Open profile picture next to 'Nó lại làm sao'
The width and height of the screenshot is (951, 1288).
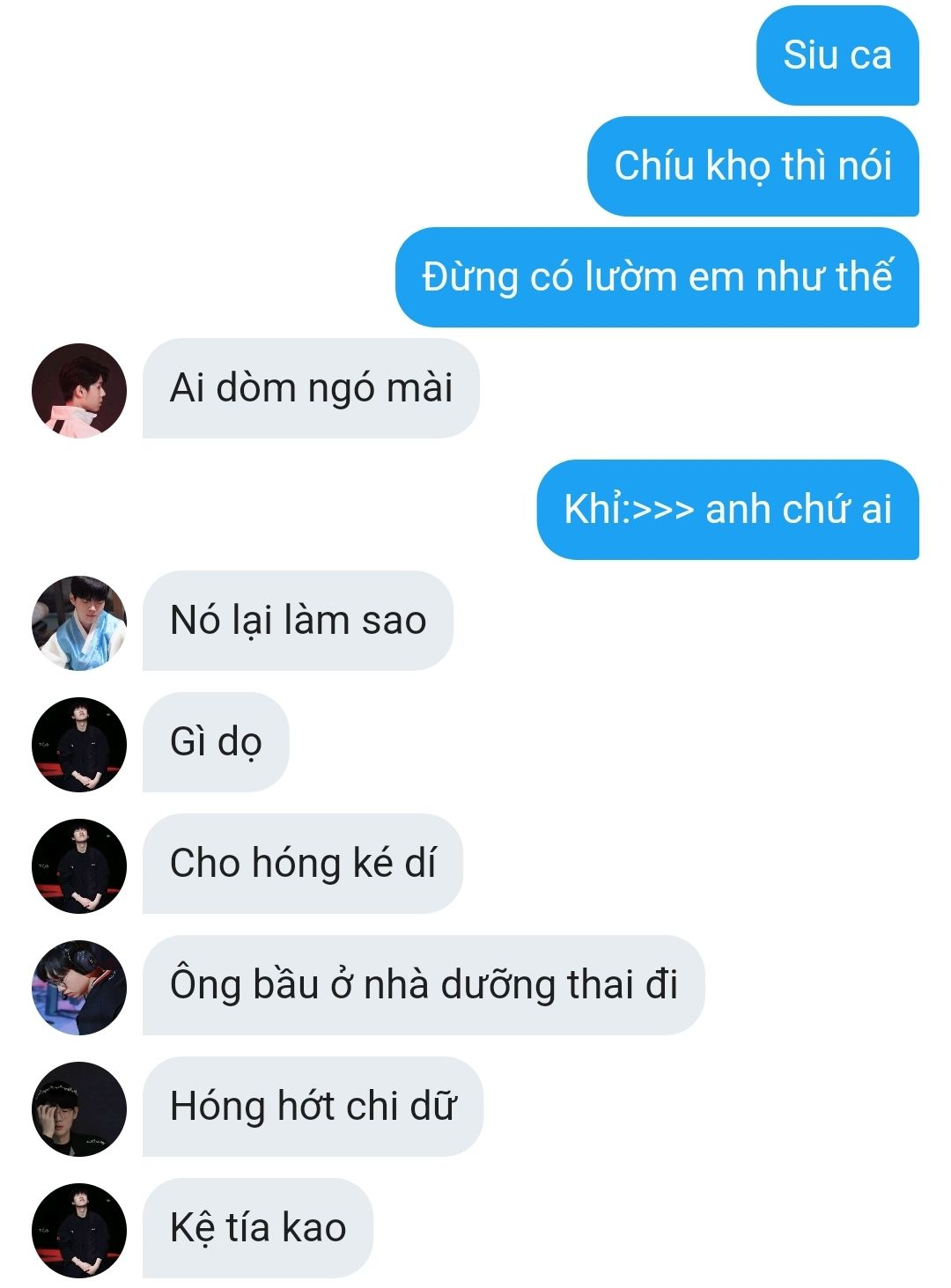tap(79, 622)
